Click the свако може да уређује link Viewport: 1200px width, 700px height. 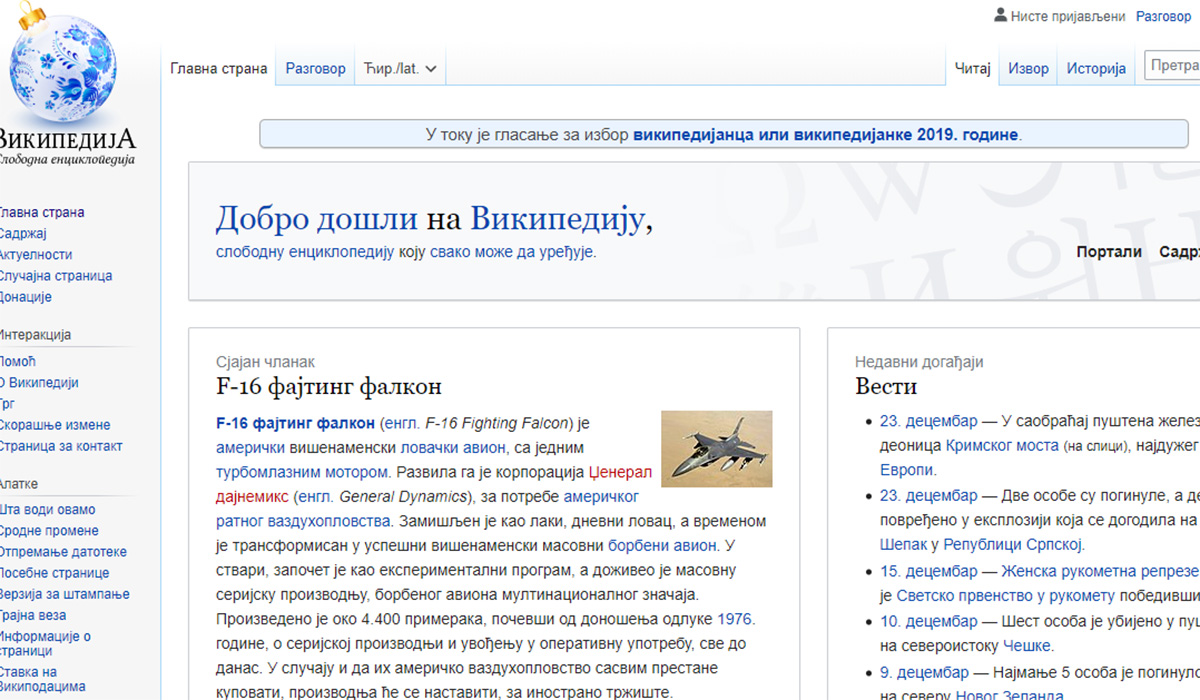tap(512, 252)
